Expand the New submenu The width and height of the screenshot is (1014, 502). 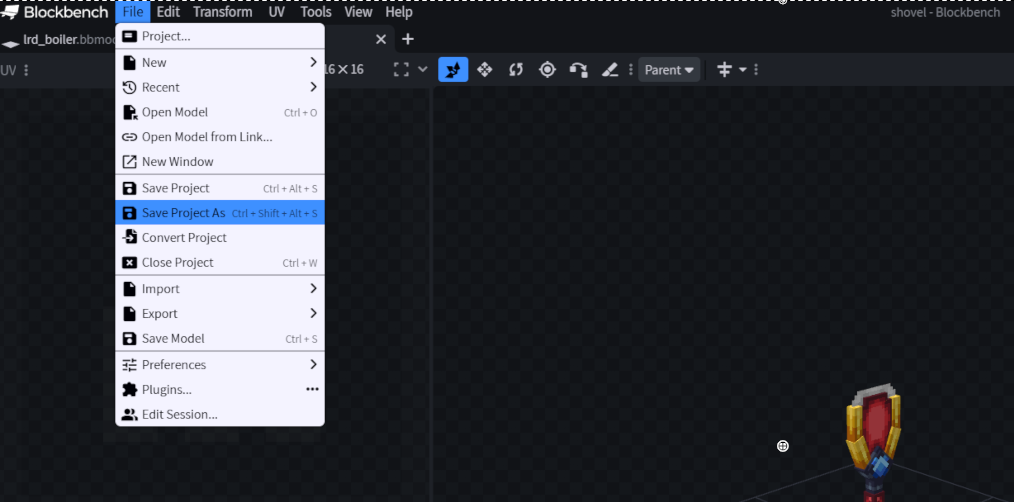[x=220, y=63]
